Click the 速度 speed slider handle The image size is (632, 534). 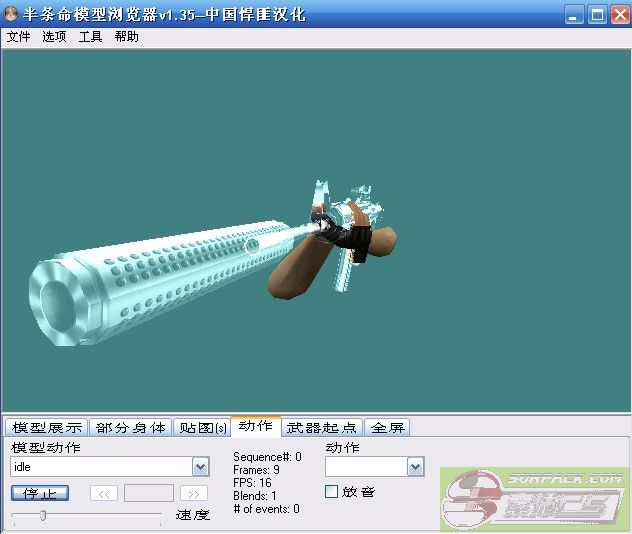[42, 515]
